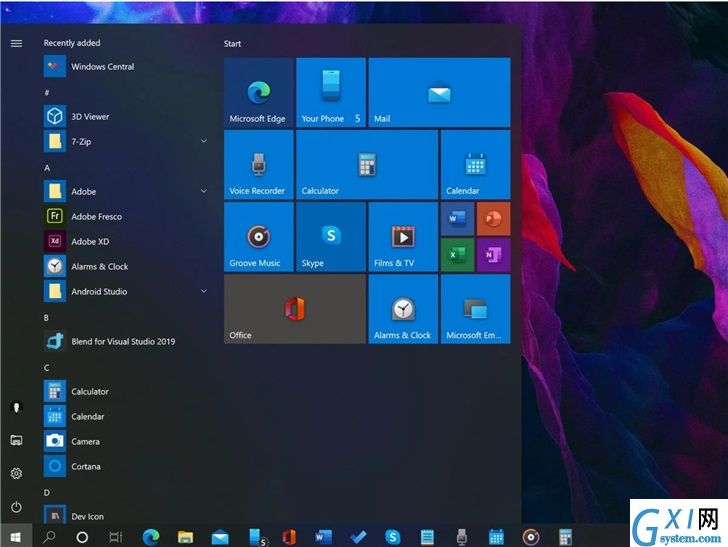Click the Power icon in Start sidebar
This screenshot has width=728, height=547.
click(x=16, y=507)
